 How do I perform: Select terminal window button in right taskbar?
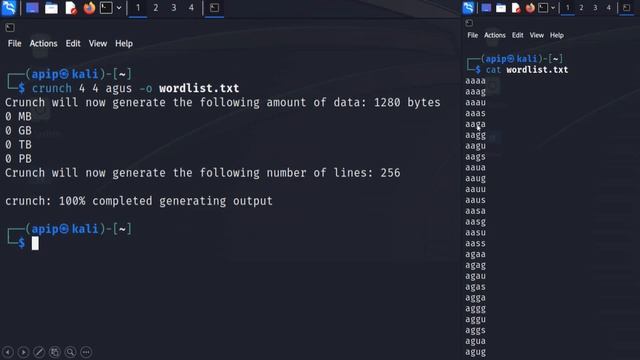tap(627, 8)
